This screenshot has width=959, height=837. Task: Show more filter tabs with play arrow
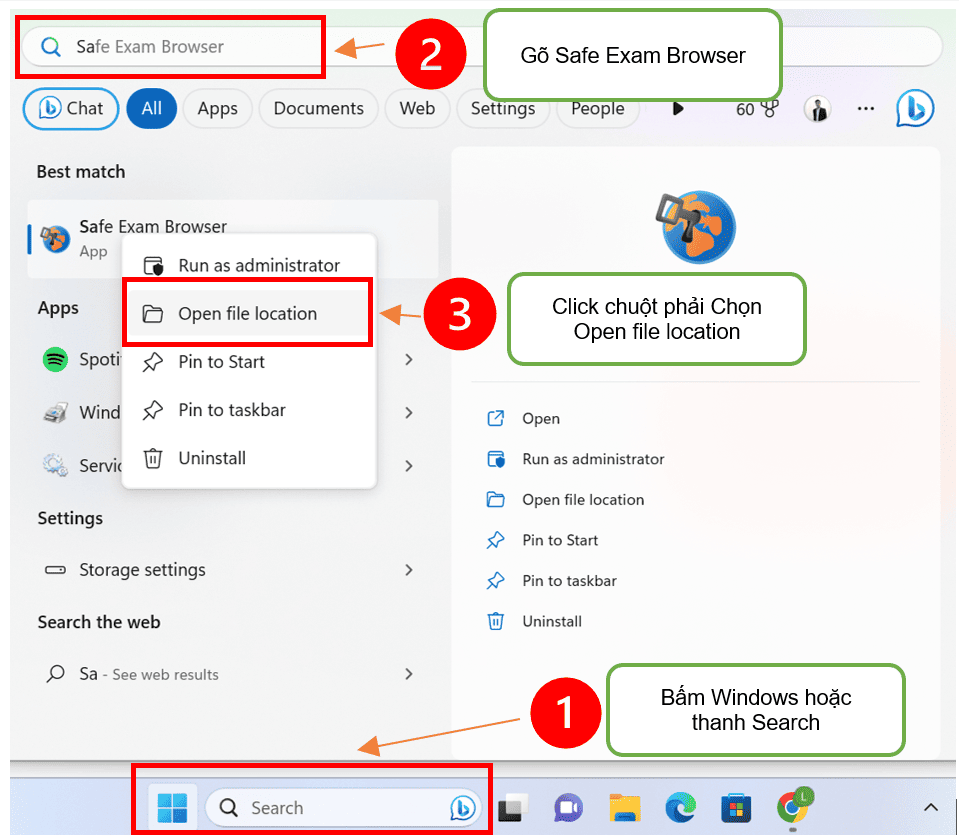click(678, 109)
